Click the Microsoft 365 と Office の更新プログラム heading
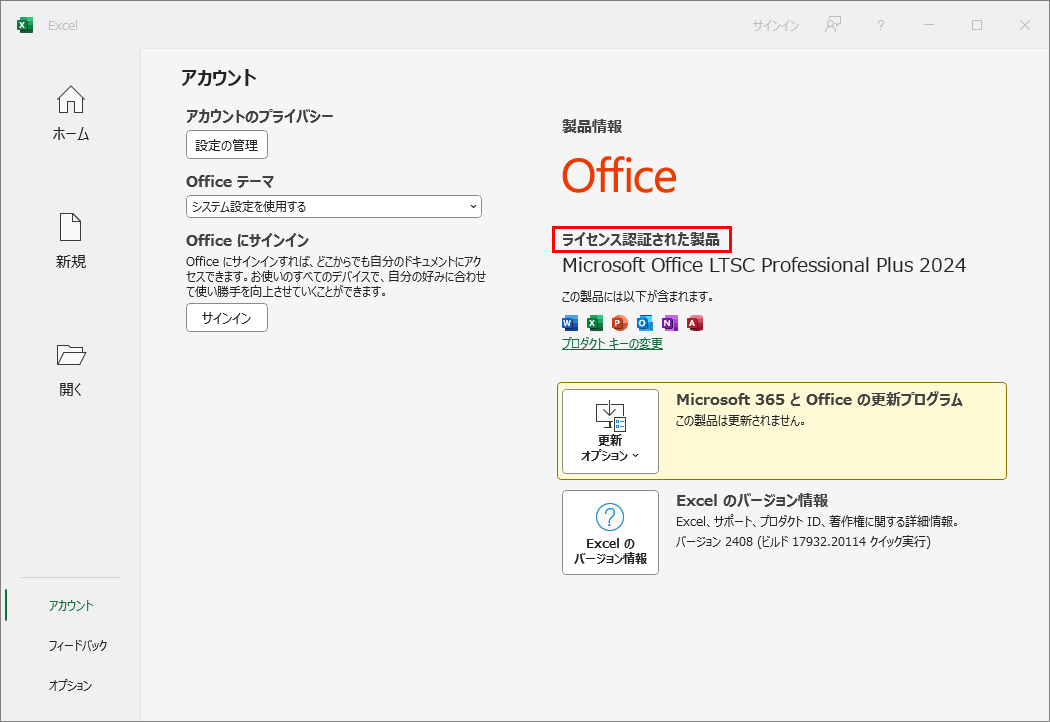This screenshot has height=722, width=1050. (819, 400)
